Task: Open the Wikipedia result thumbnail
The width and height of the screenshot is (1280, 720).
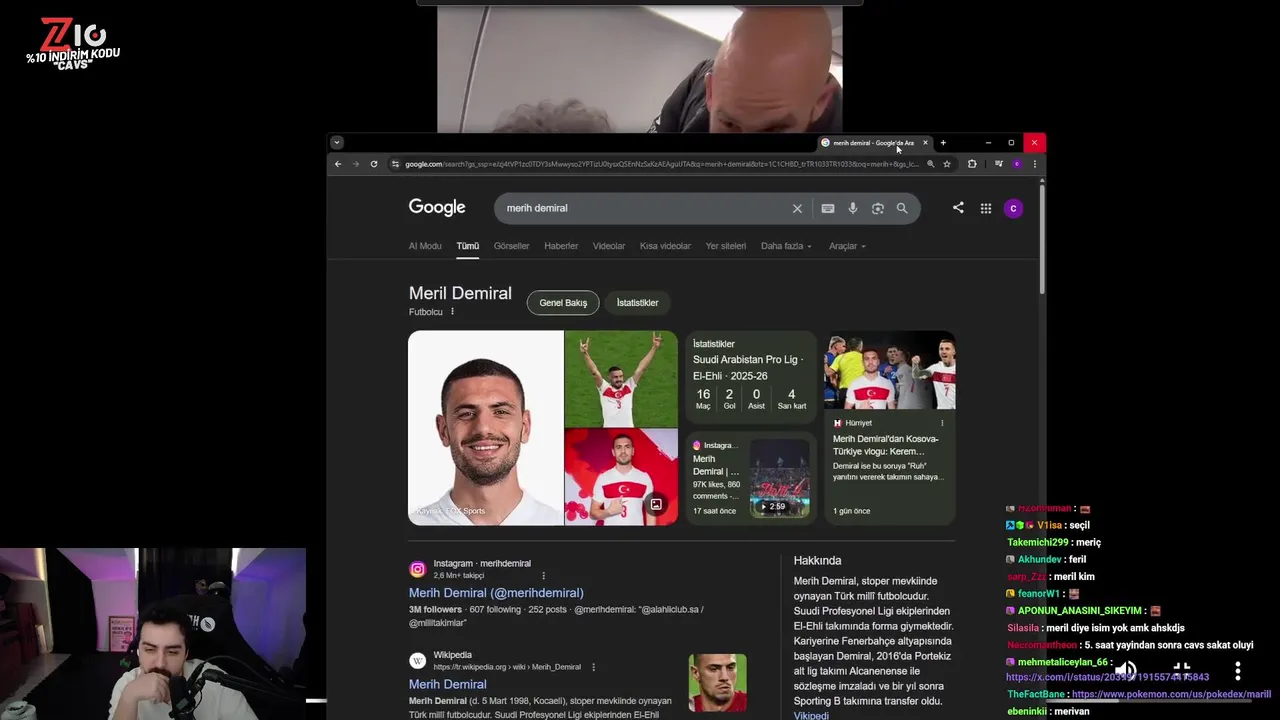Action: point(717,683)
